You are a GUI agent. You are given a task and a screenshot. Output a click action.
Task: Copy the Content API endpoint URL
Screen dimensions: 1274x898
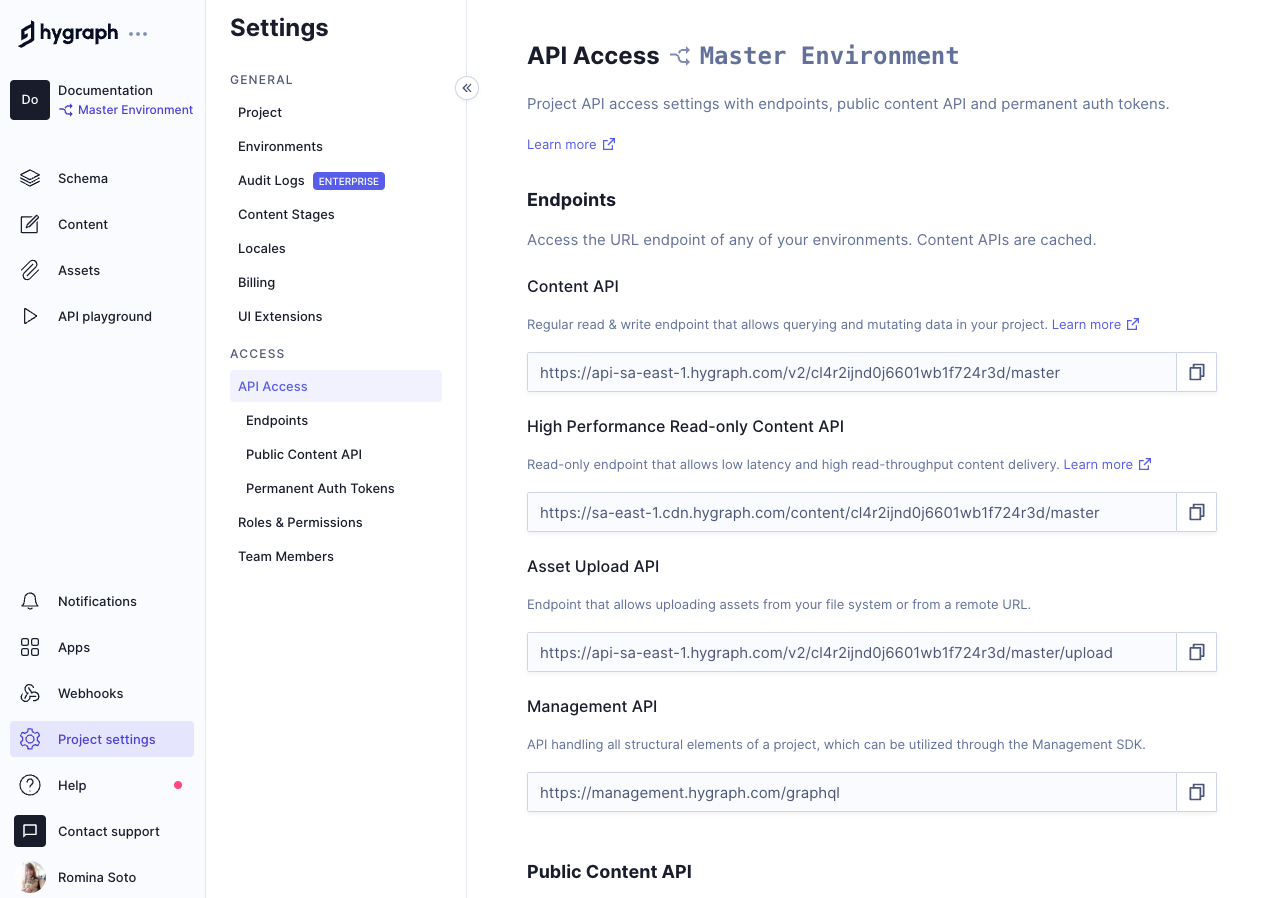pos(1196,372)
